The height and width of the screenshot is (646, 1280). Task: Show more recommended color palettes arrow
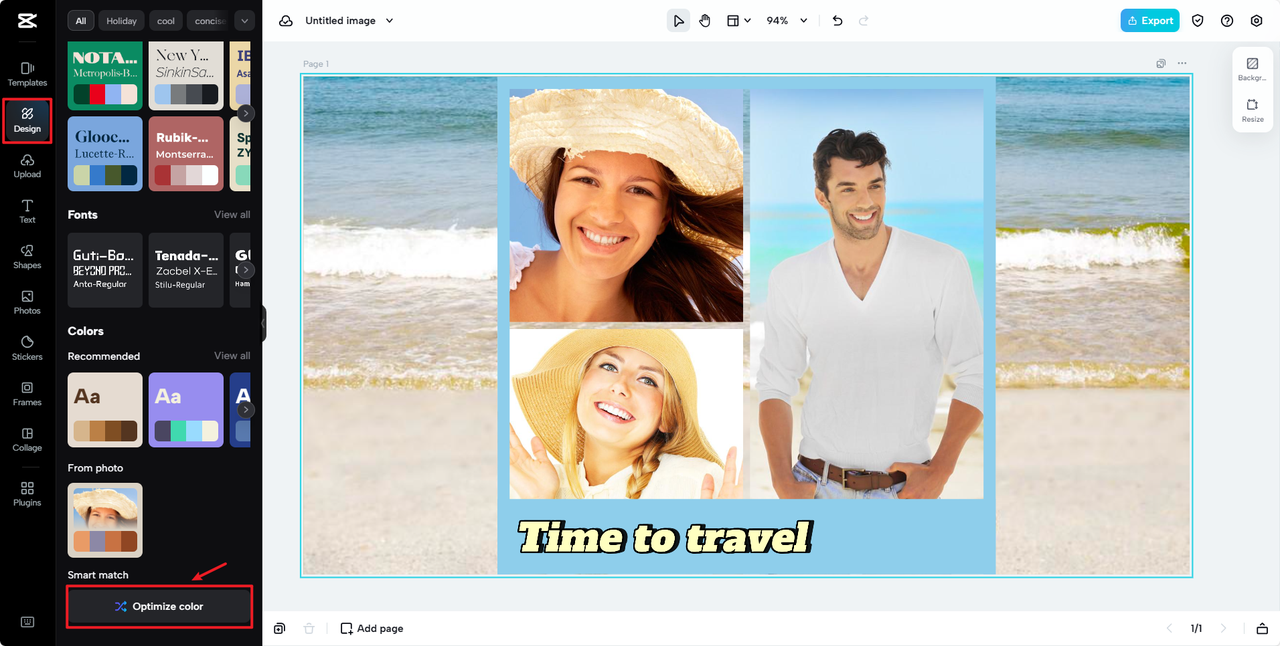(x=246, y=410)
